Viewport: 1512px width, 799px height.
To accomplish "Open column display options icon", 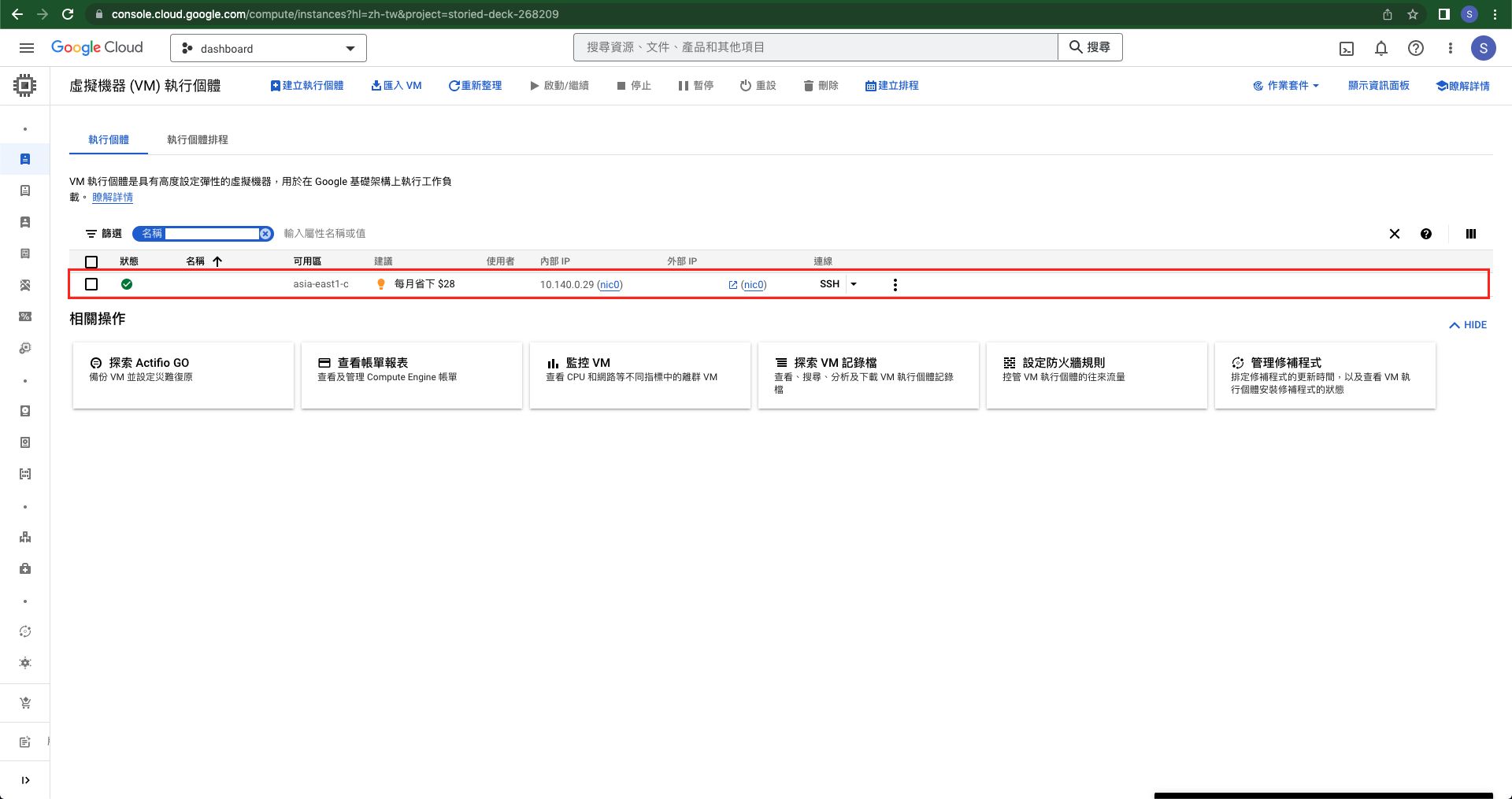I will coord(1471,234).
